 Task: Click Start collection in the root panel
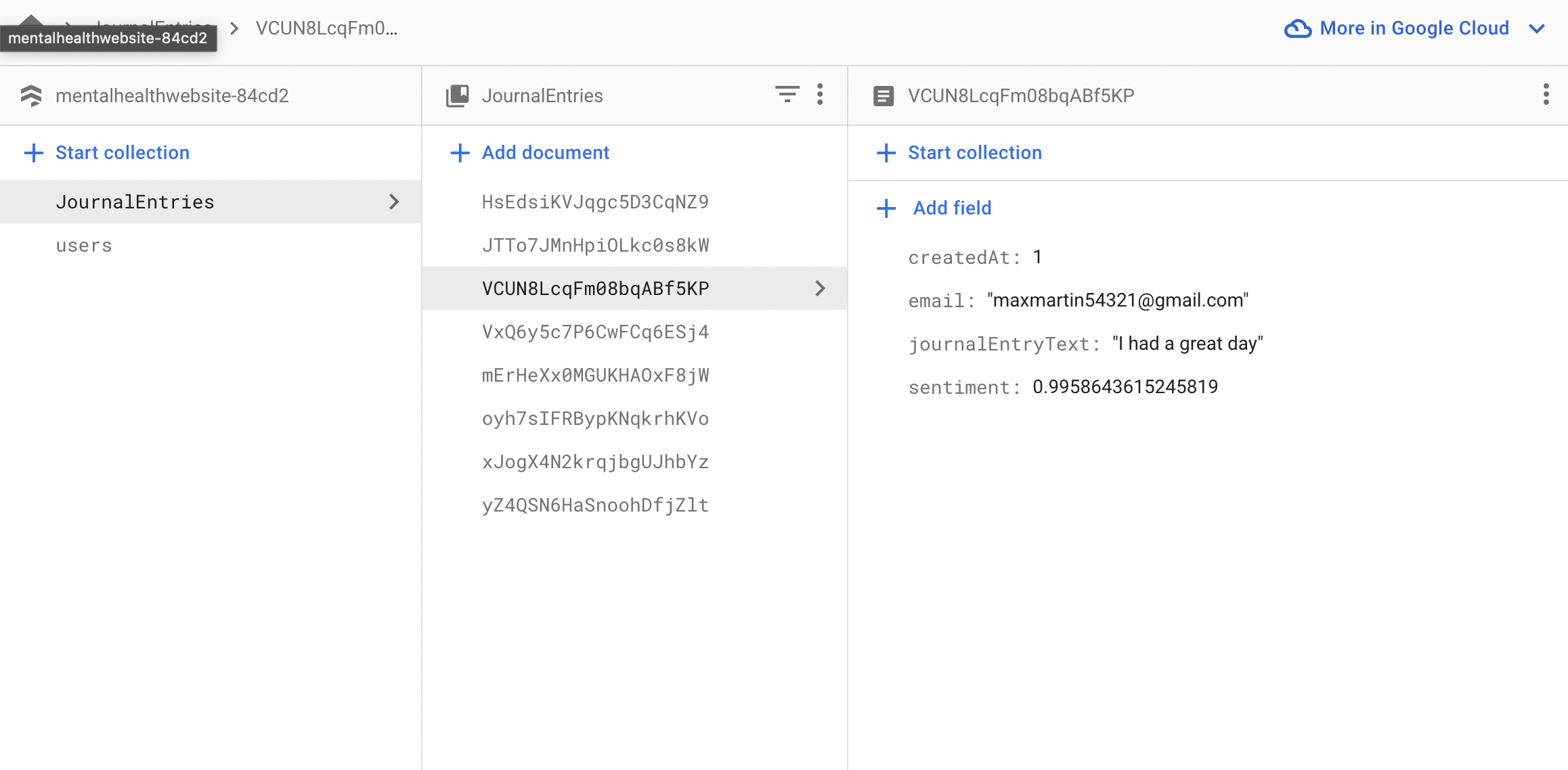(x=122, y=152)
